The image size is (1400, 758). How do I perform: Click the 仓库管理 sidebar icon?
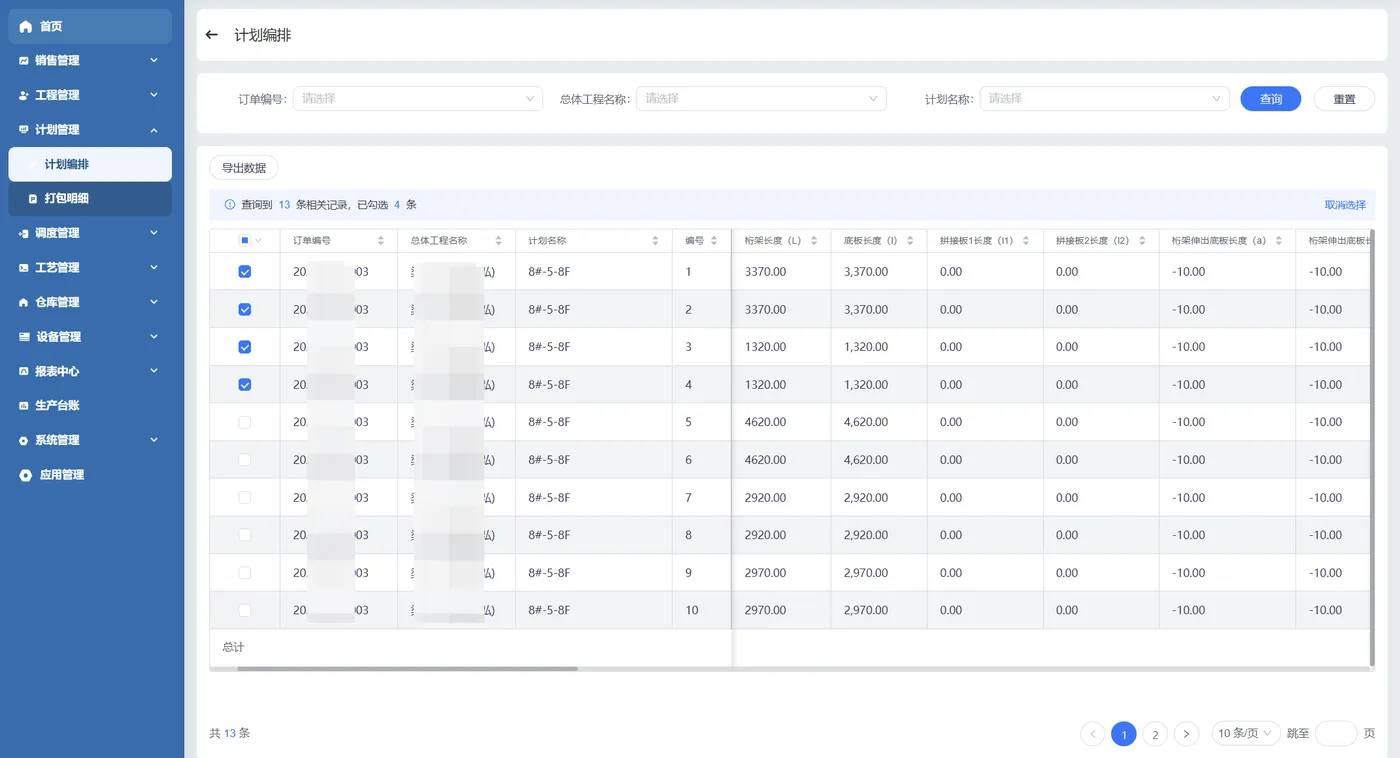pos(24,303)
